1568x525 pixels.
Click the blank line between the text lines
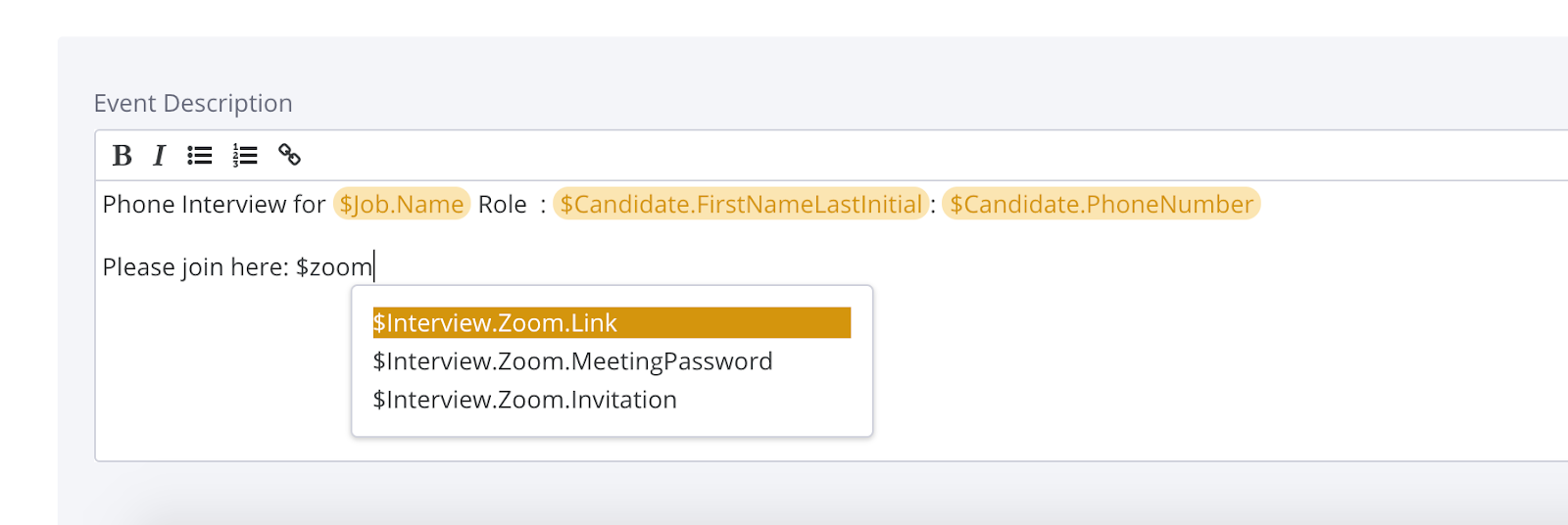(588, 236)
